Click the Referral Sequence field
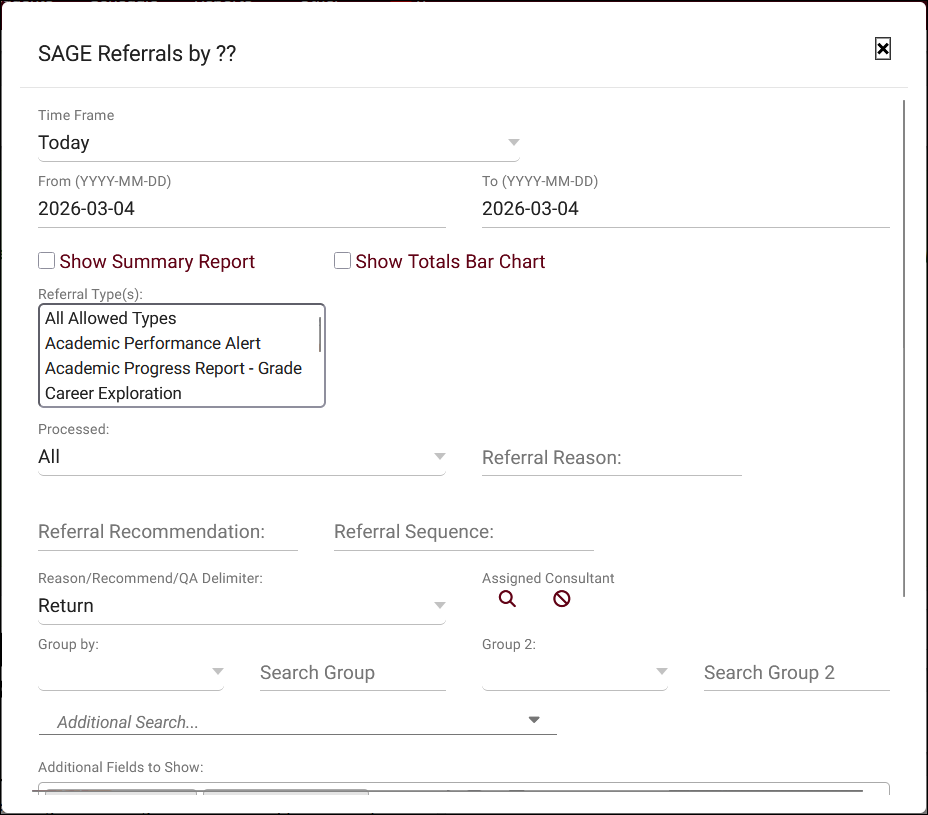Screen dimensions: 928x815 click(463, 531)
